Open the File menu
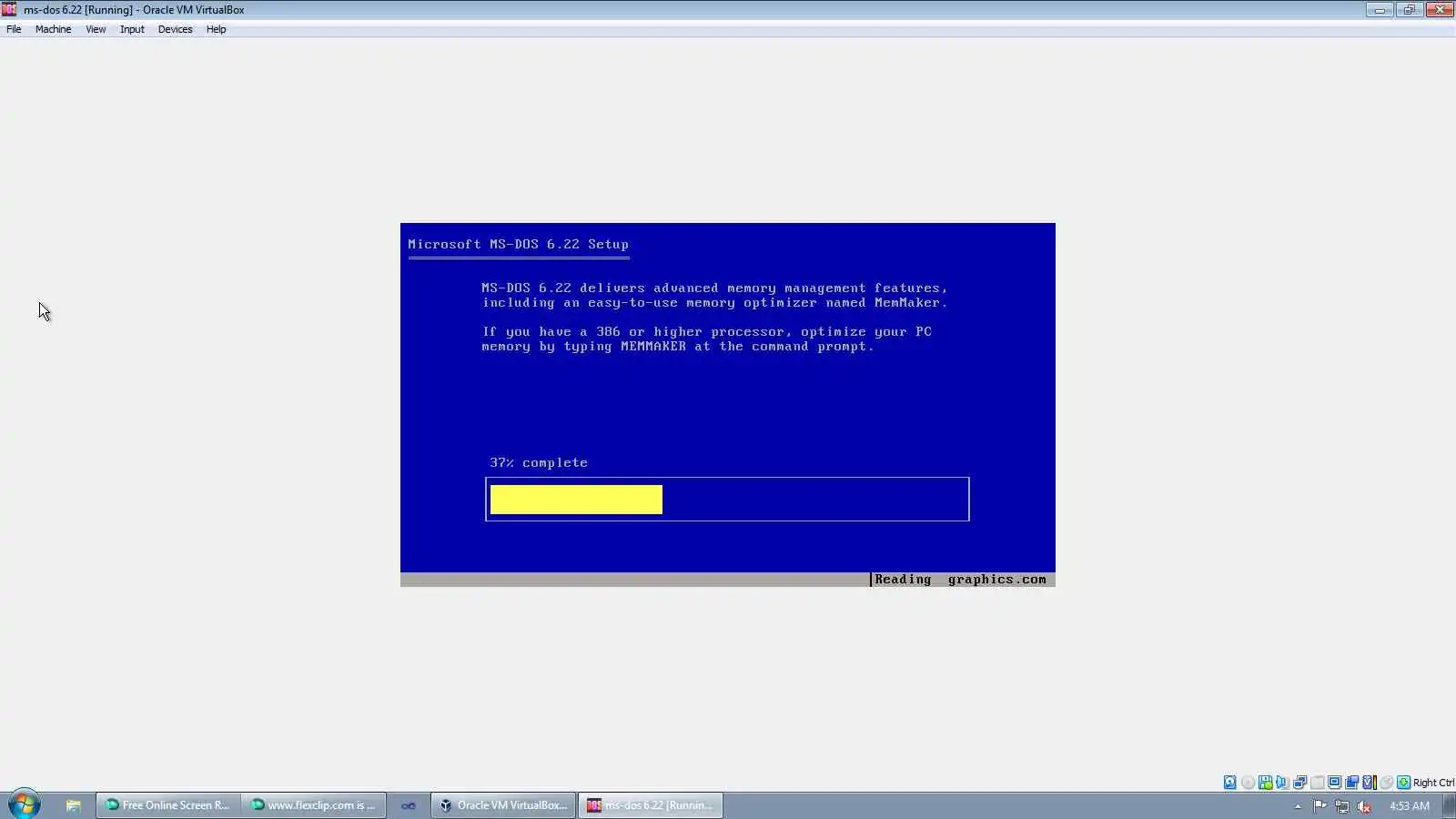Screen dimensions: 1456x819 tap(14, 29)
